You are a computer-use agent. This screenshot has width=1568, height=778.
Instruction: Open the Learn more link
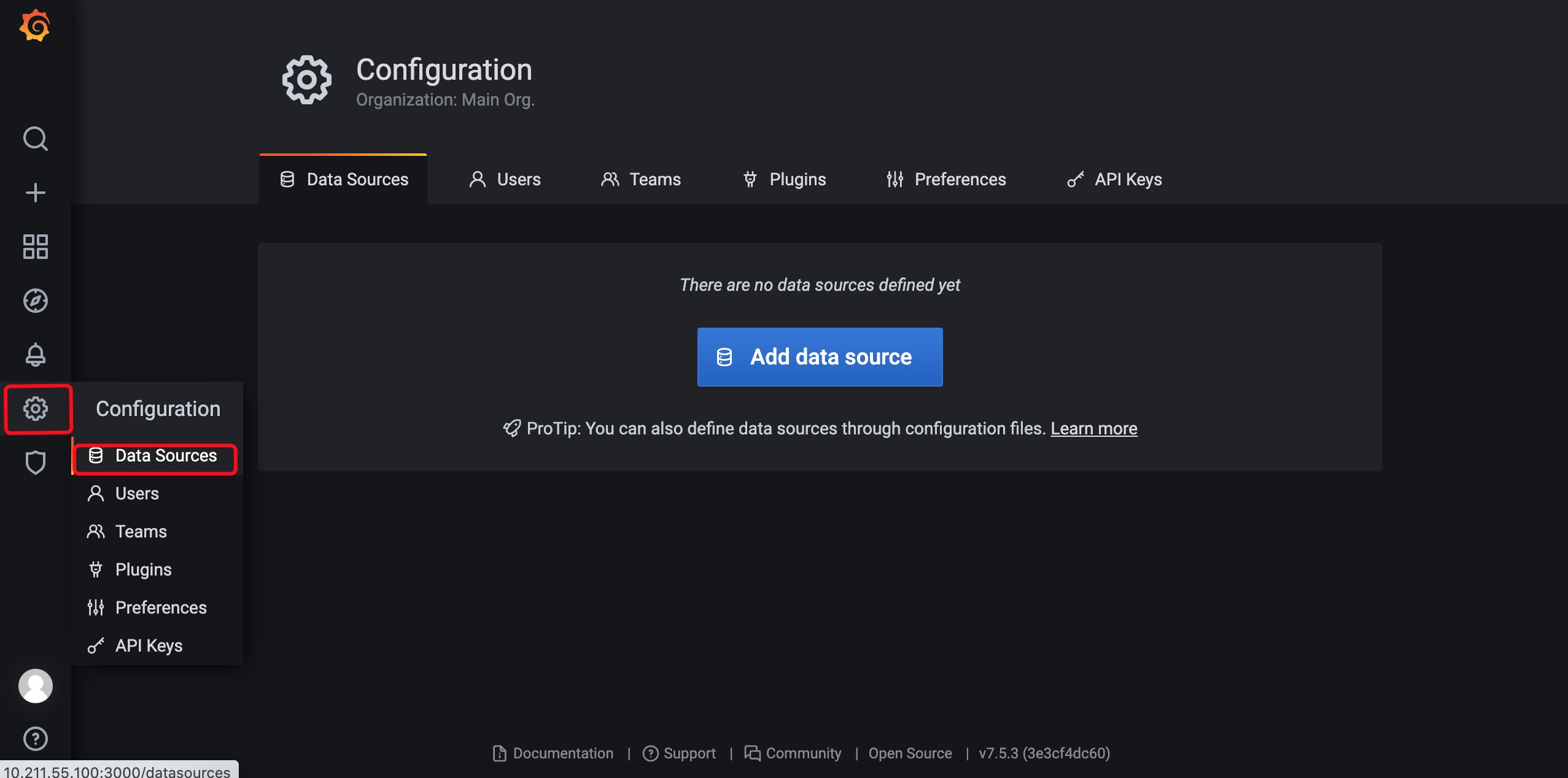tap(1093, 428)
